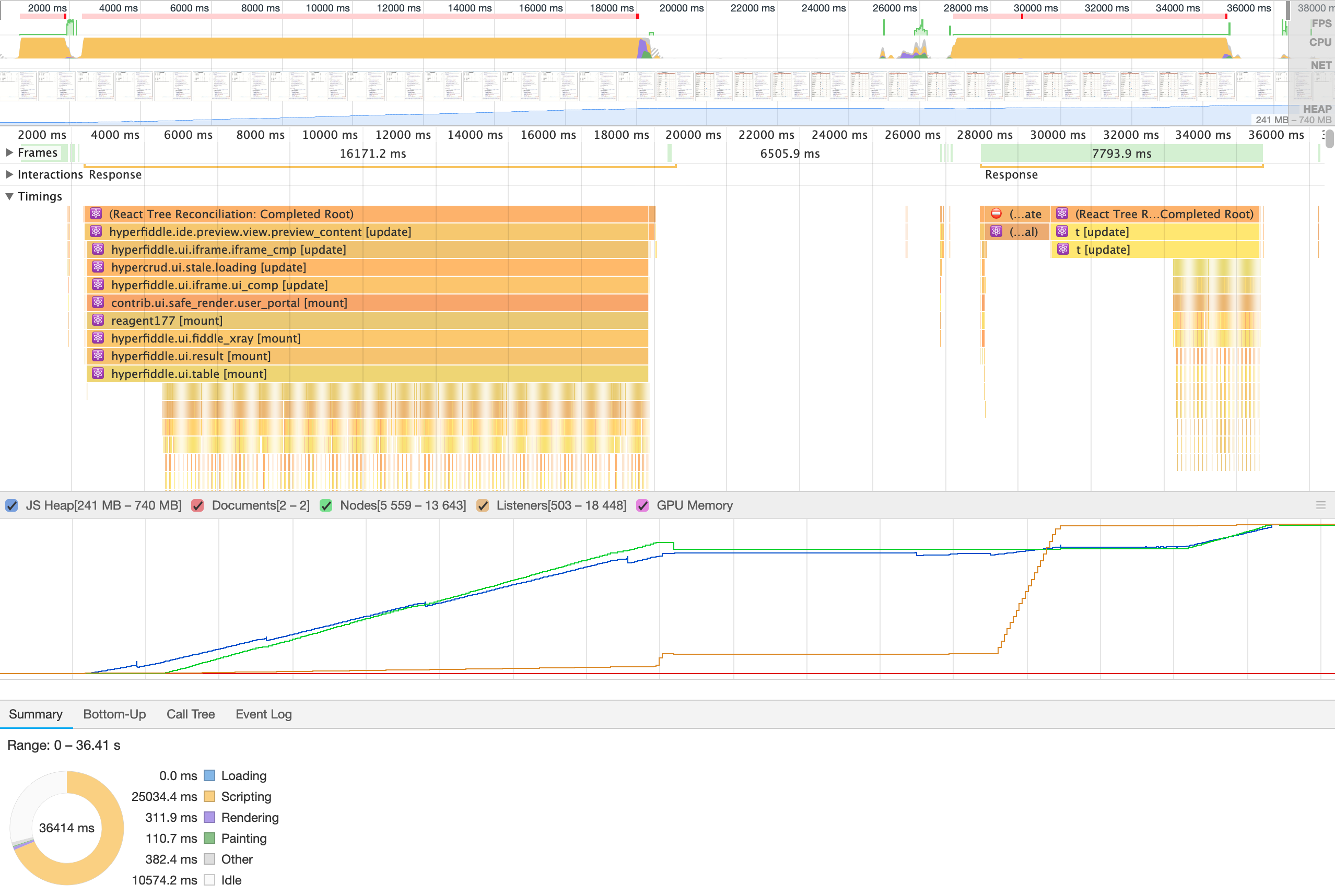The width and height of the screenshot is (1335, 896).
Task: Select hyperfiddle.ui.result [mount] timing bar
Action: [366, 356]
